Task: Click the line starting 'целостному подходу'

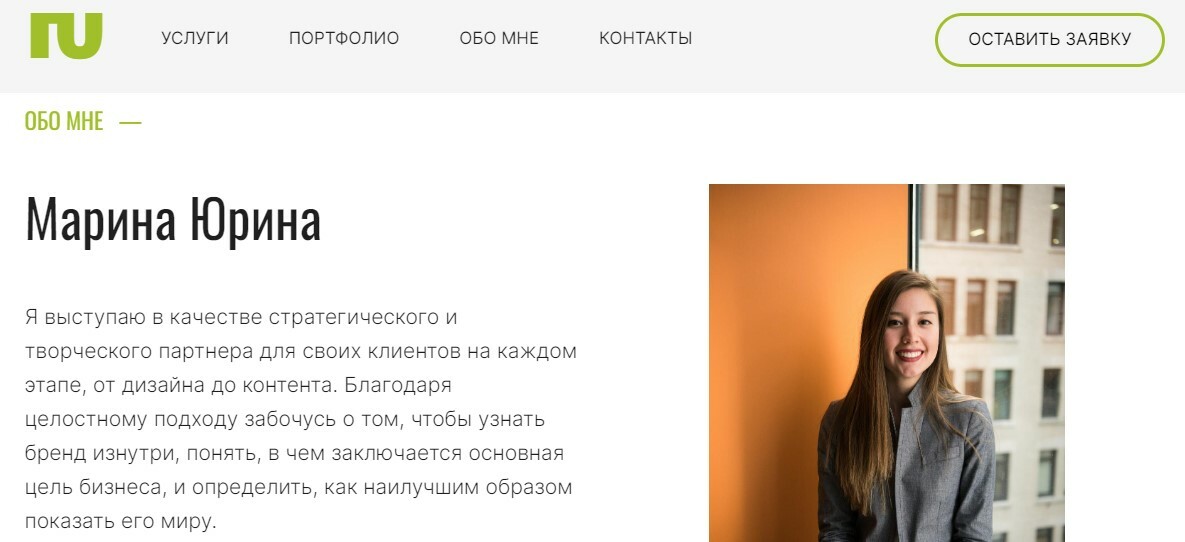Action: click(285, 420)
